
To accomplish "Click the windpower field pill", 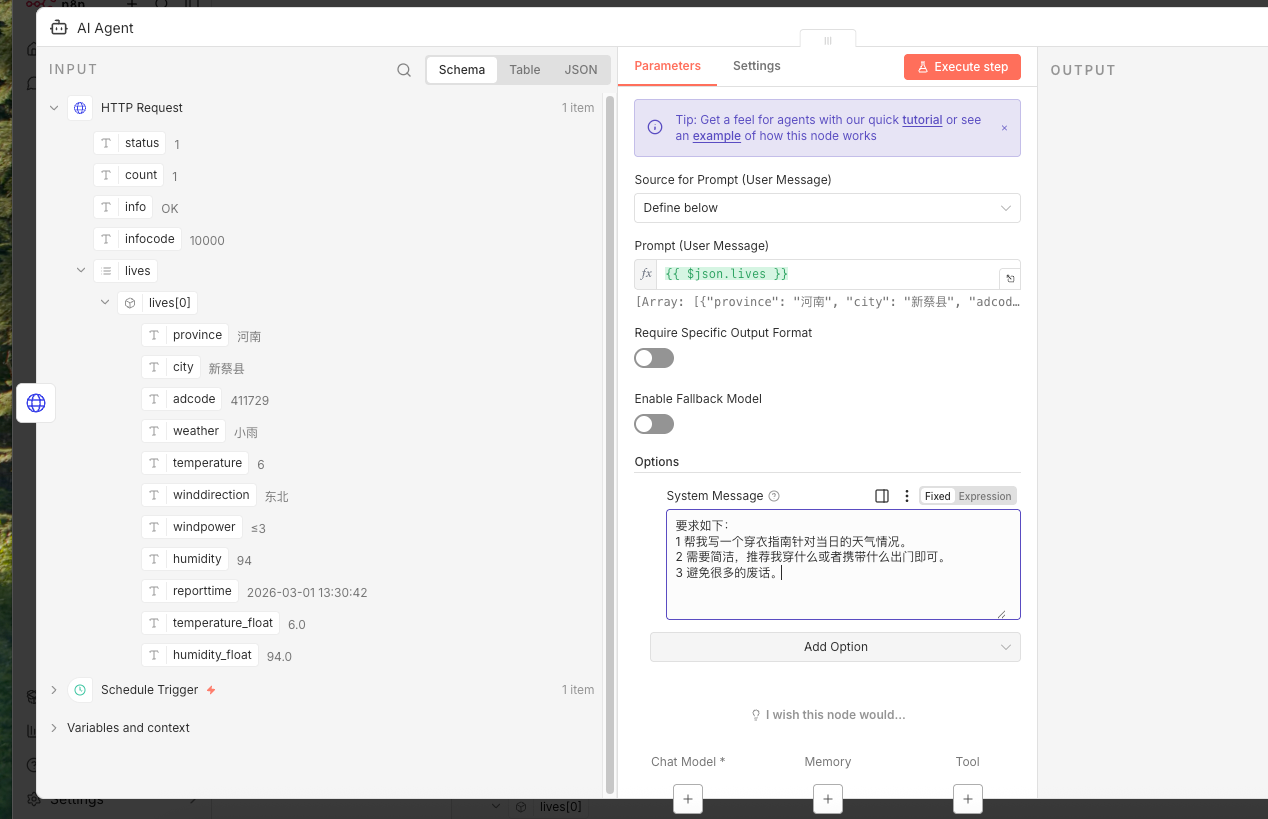I will tap(192, 527).
